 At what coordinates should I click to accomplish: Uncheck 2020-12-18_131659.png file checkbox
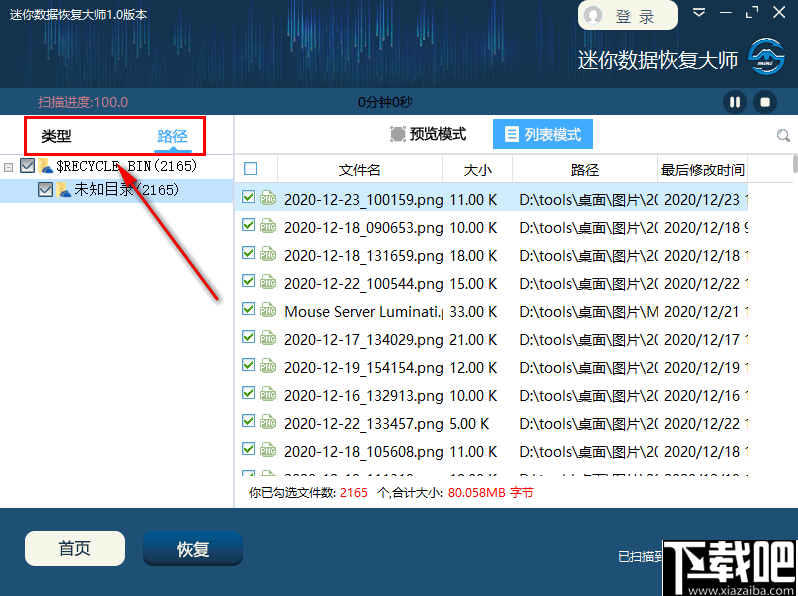click(248, 252)
